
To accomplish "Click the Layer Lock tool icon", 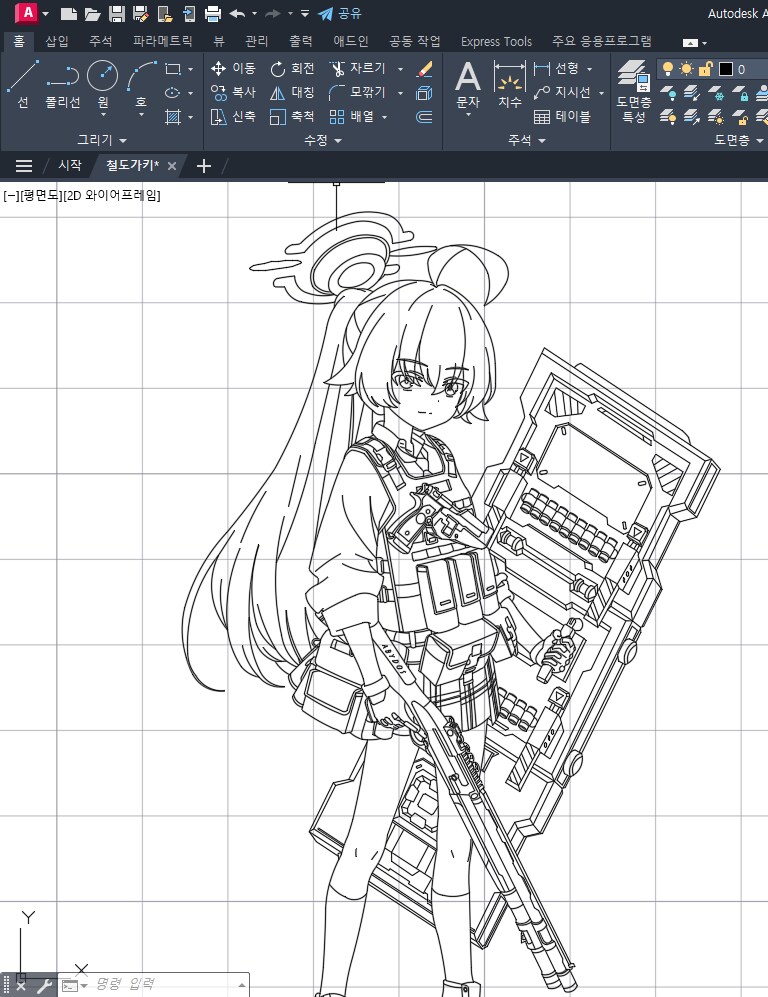I will tap(739, 93).
